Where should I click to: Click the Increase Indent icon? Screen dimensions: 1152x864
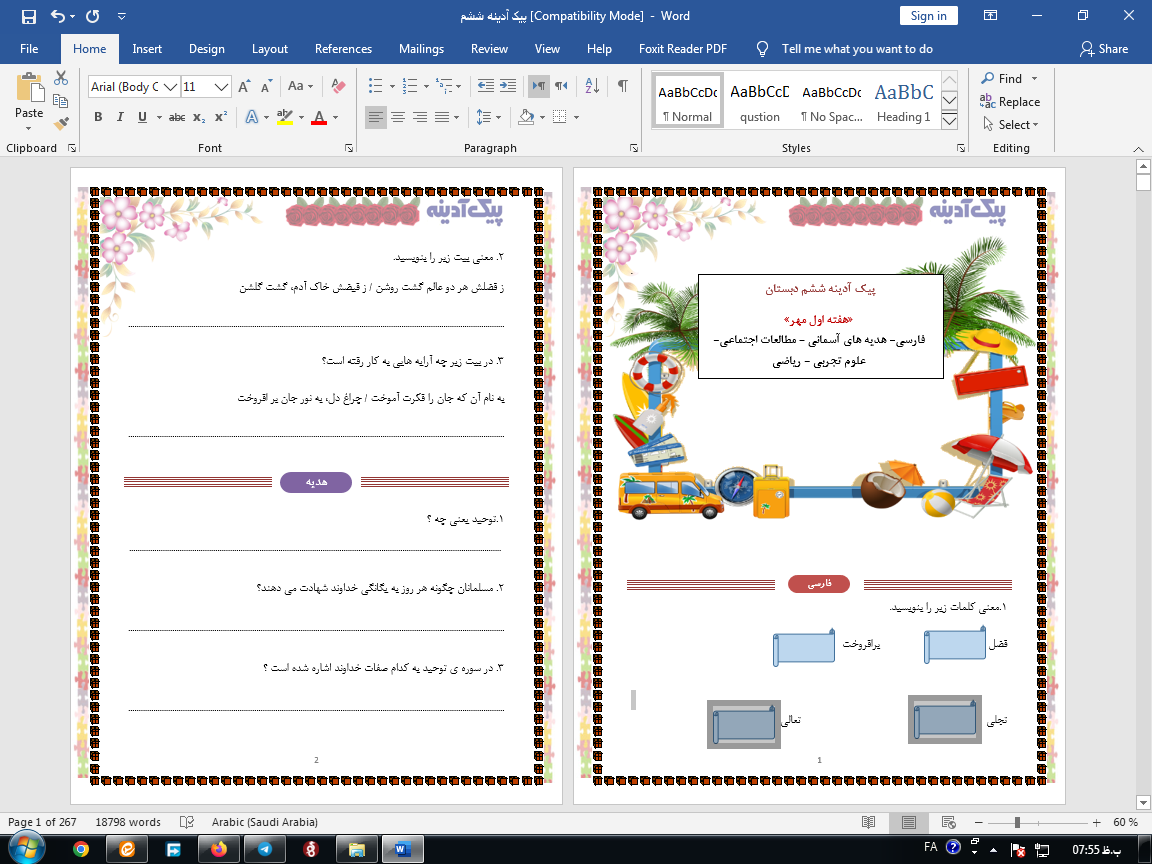[x=508, y=86]
